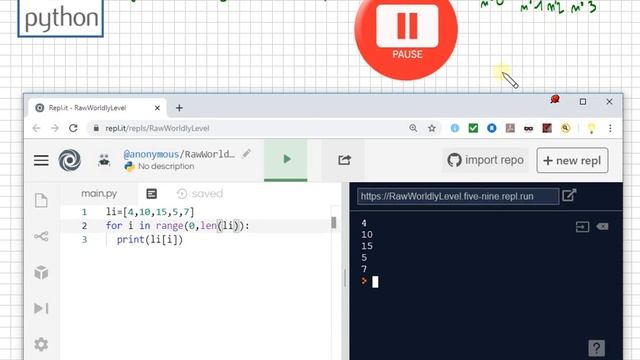Click the light bulb extension icon

tap(591, 128)
